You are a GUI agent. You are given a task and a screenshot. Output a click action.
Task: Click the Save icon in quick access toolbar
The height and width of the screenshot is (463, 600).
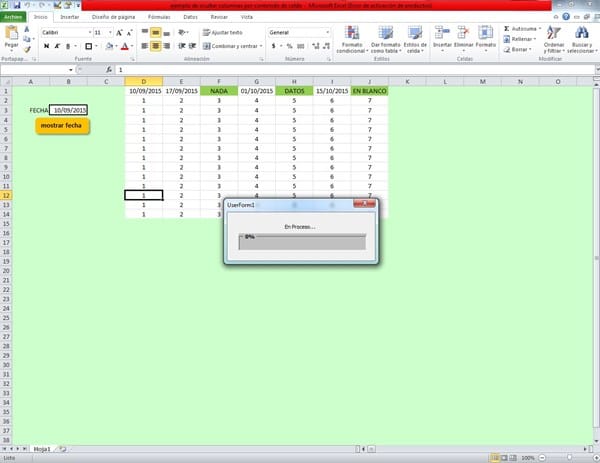[17, 5]
